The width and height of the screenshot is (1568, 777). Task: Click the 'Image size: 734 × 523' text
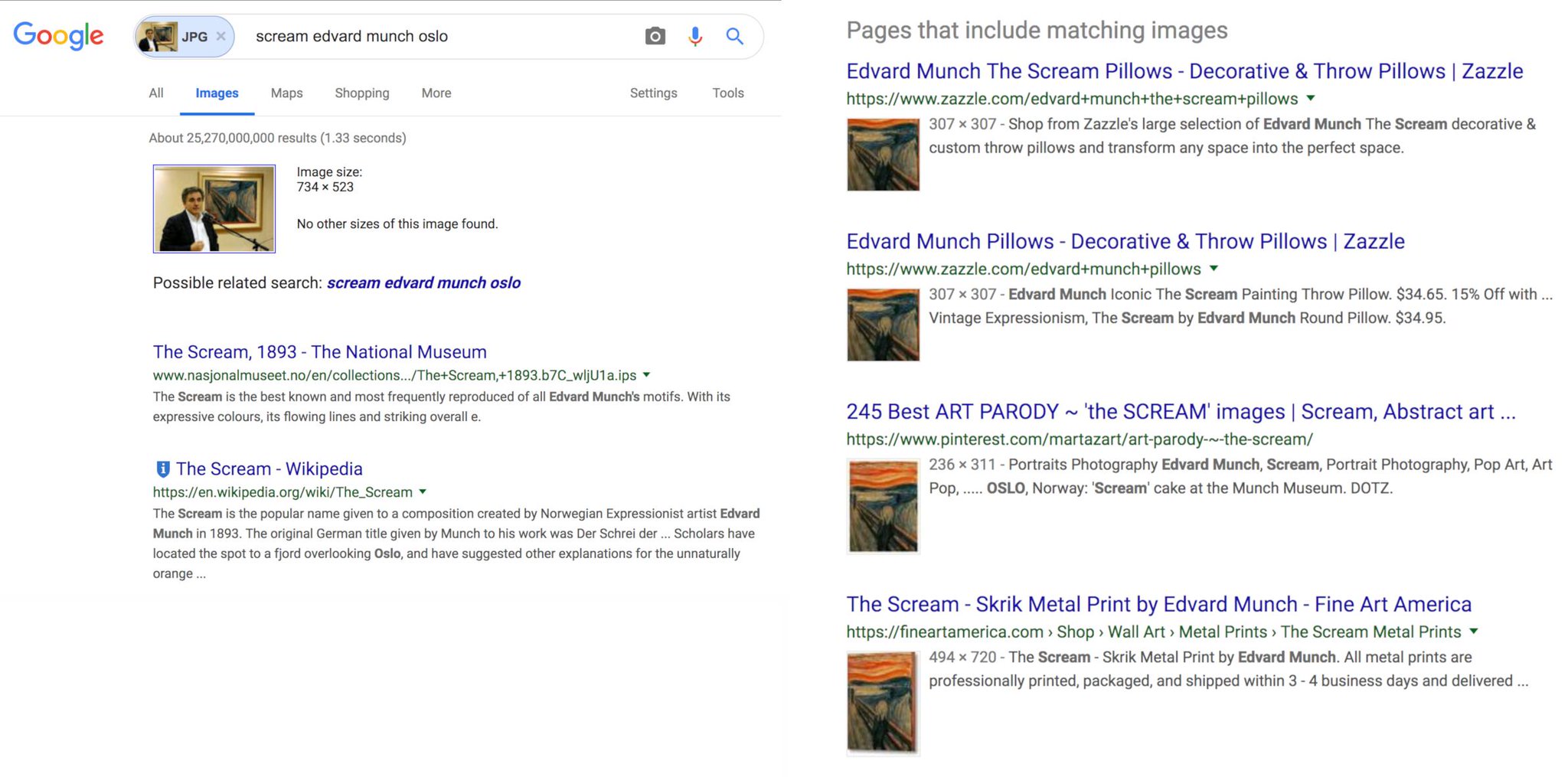click(329, 179)
